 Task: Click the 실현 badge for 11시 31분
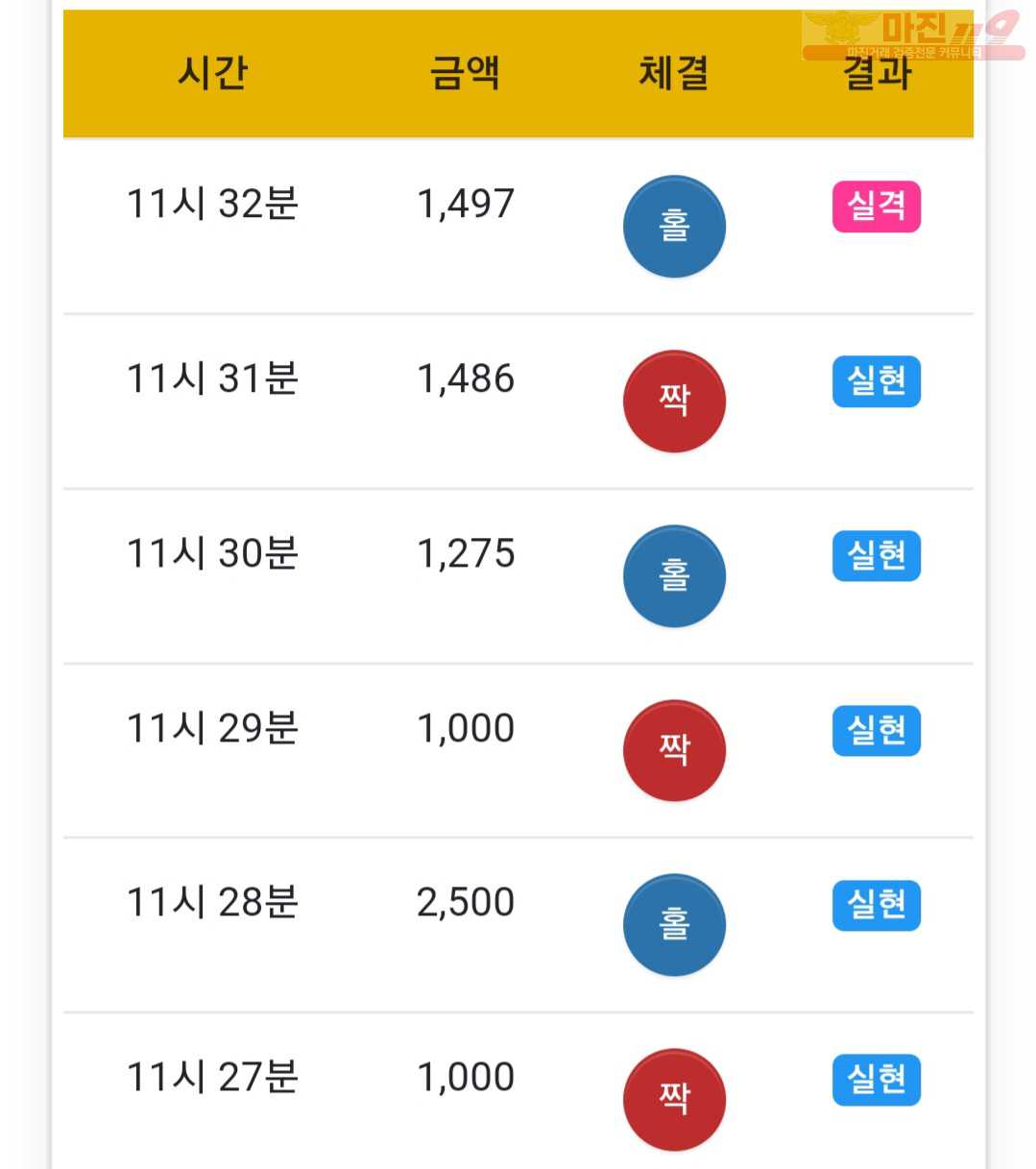click(877, 381)
